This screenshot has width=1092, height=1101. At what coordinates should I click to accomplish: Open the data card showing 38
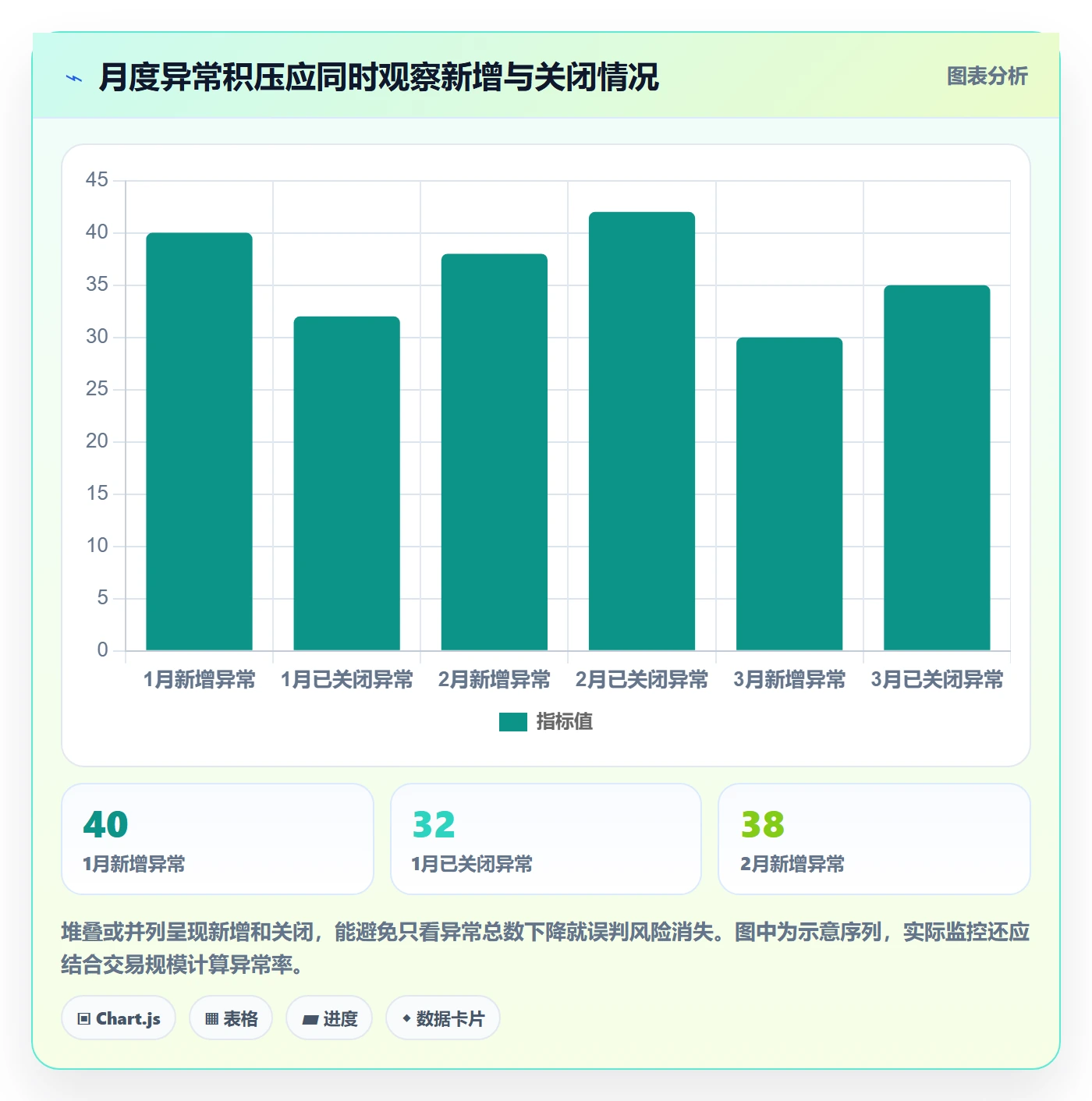[x=874, y=839]
